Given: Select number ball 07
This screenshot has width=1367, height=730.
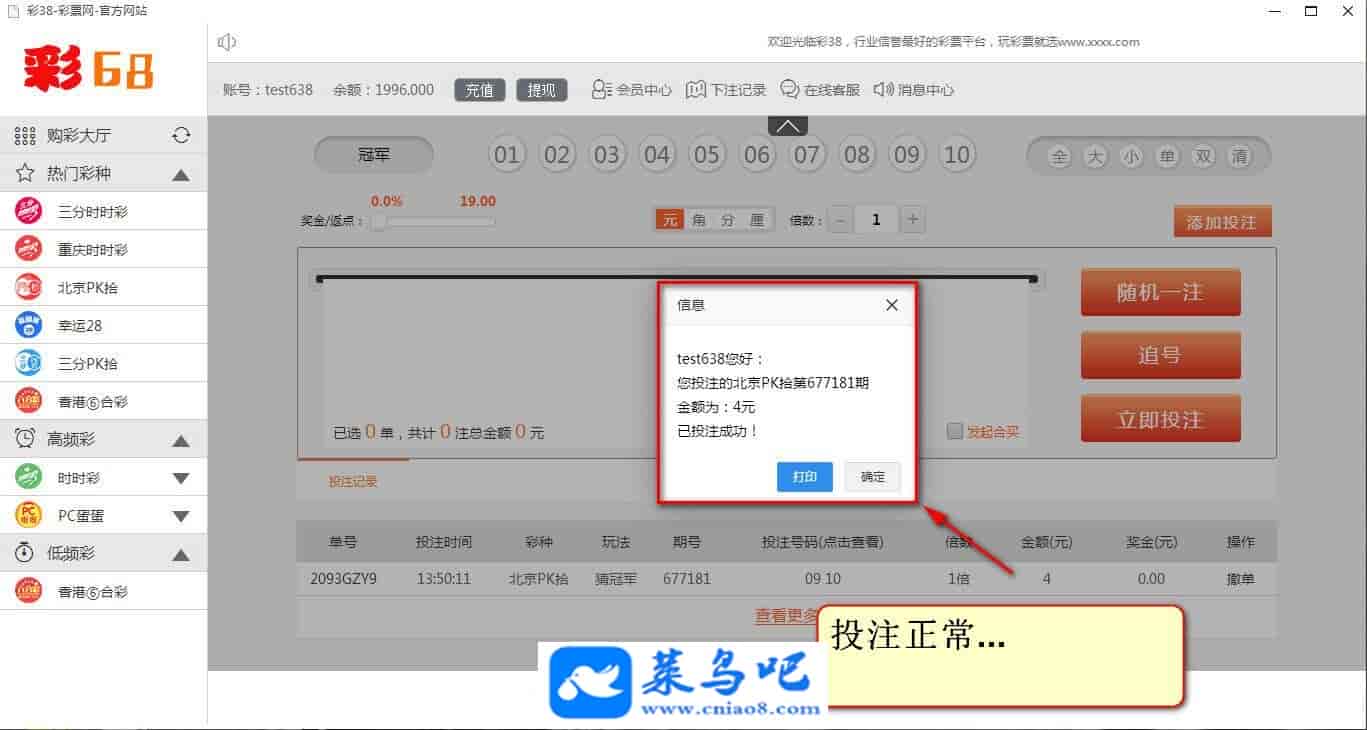Looking at the screenshot, I should [x=807, y=155].
